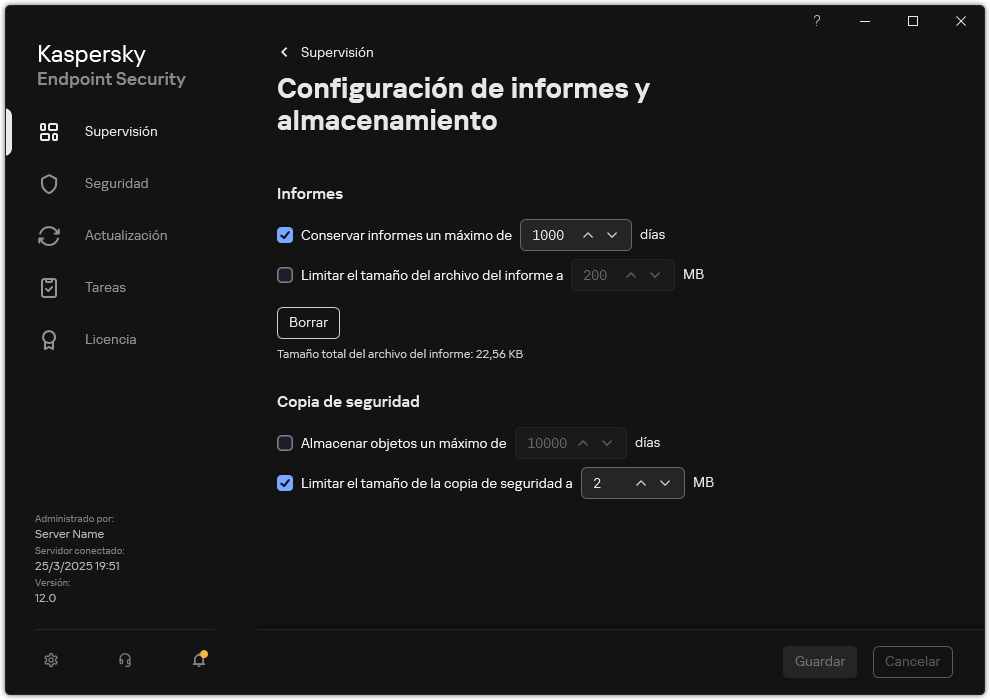The height and width of the screenshot is (700, 990).
Task: Select the Tareas tasks icon
Action: [49, 287]
